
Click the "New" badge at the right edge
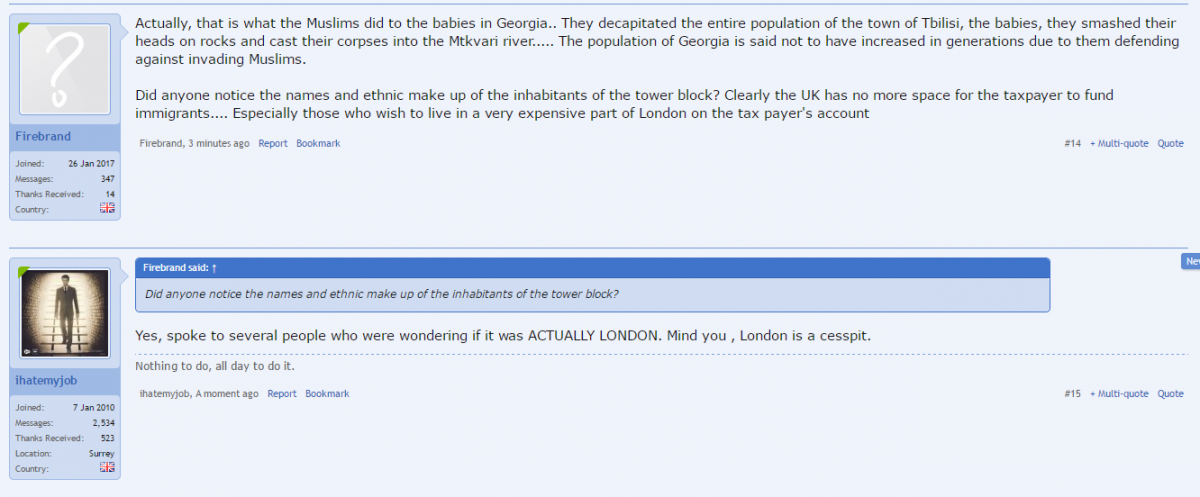pyautogui.click(x=1191, y=261)
